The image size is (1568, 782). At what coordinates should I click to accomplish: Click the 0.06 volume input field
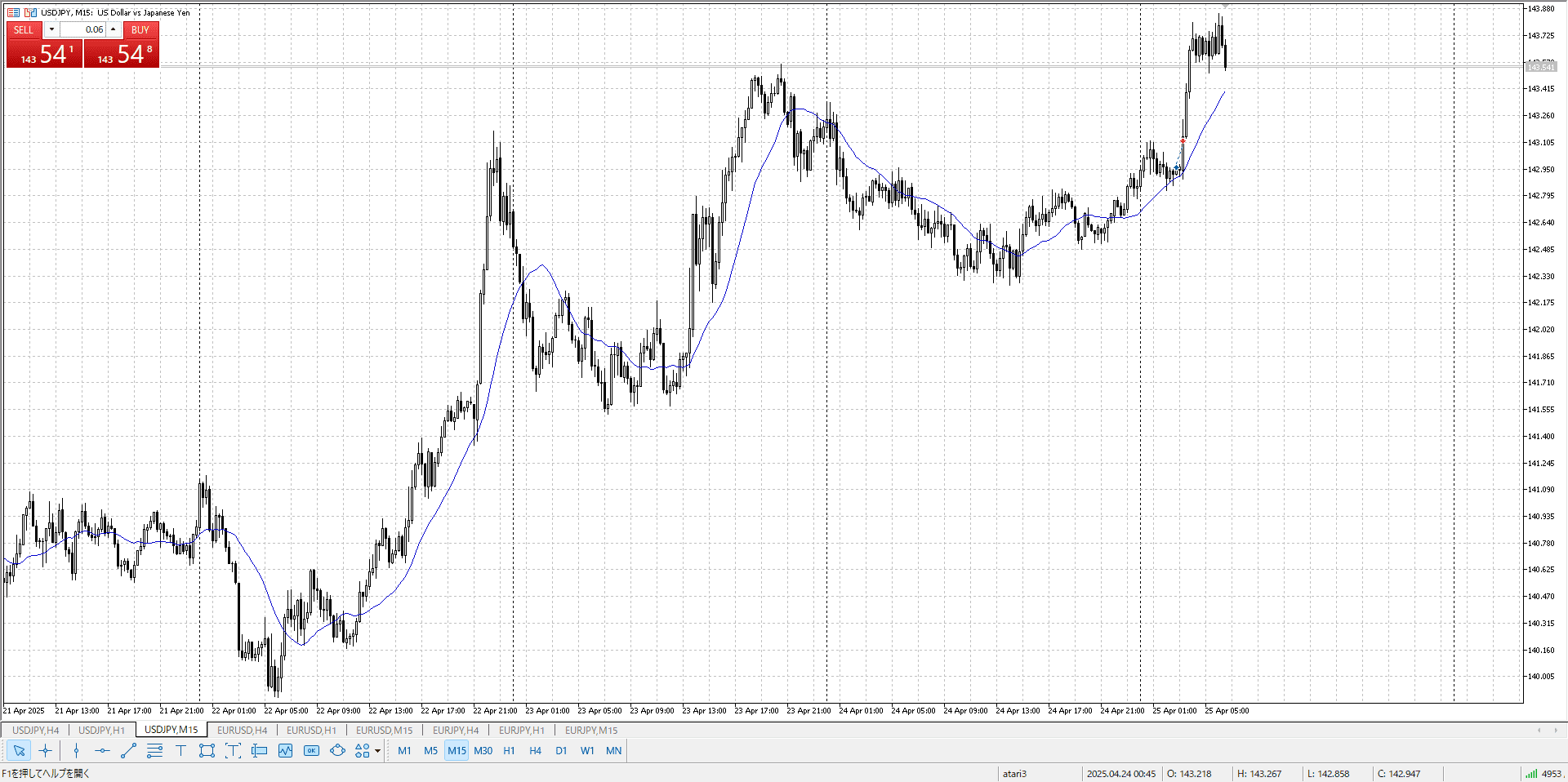tap(82, 29)
